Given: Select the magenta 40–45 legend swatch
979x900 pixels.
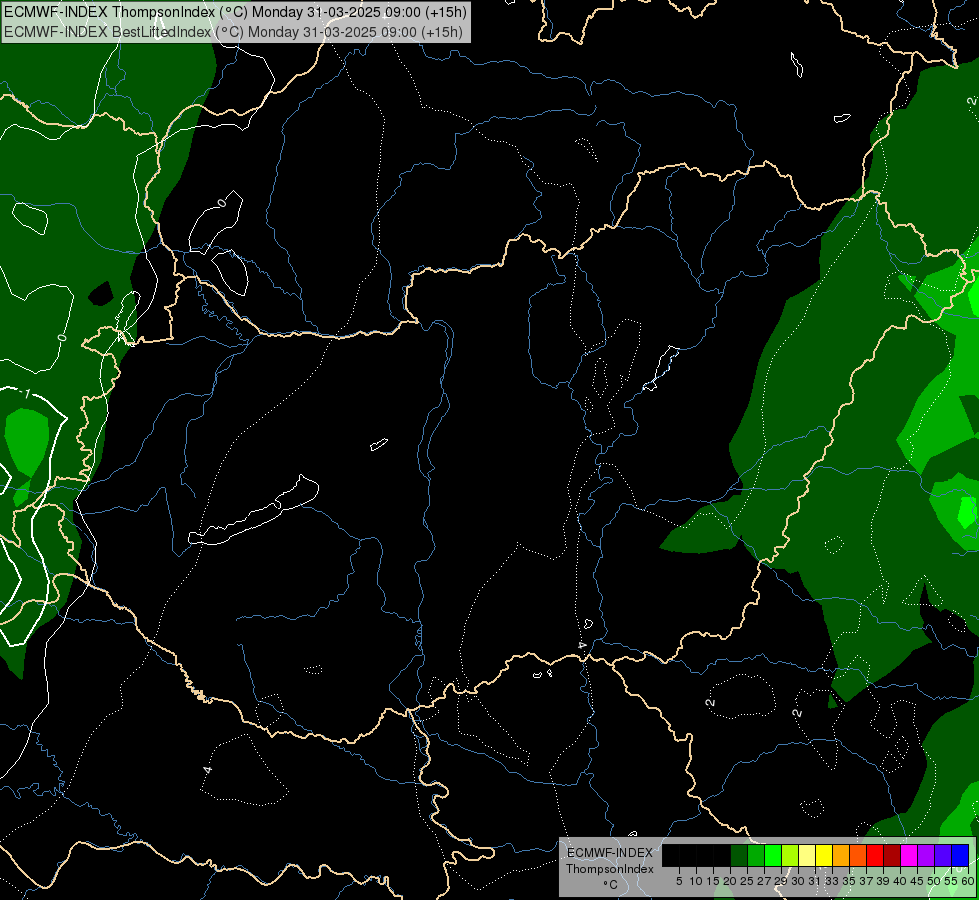Looking at the screenshot, I should [x=909, y=855].
